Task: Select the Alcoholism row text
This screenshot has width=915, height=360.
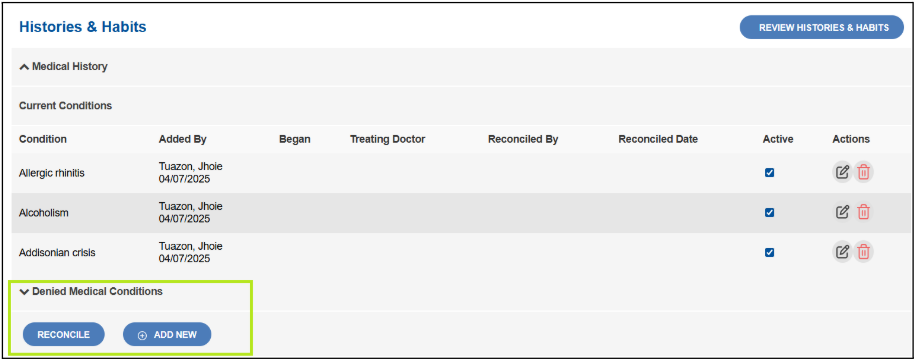Action: (x=44, y=213)
